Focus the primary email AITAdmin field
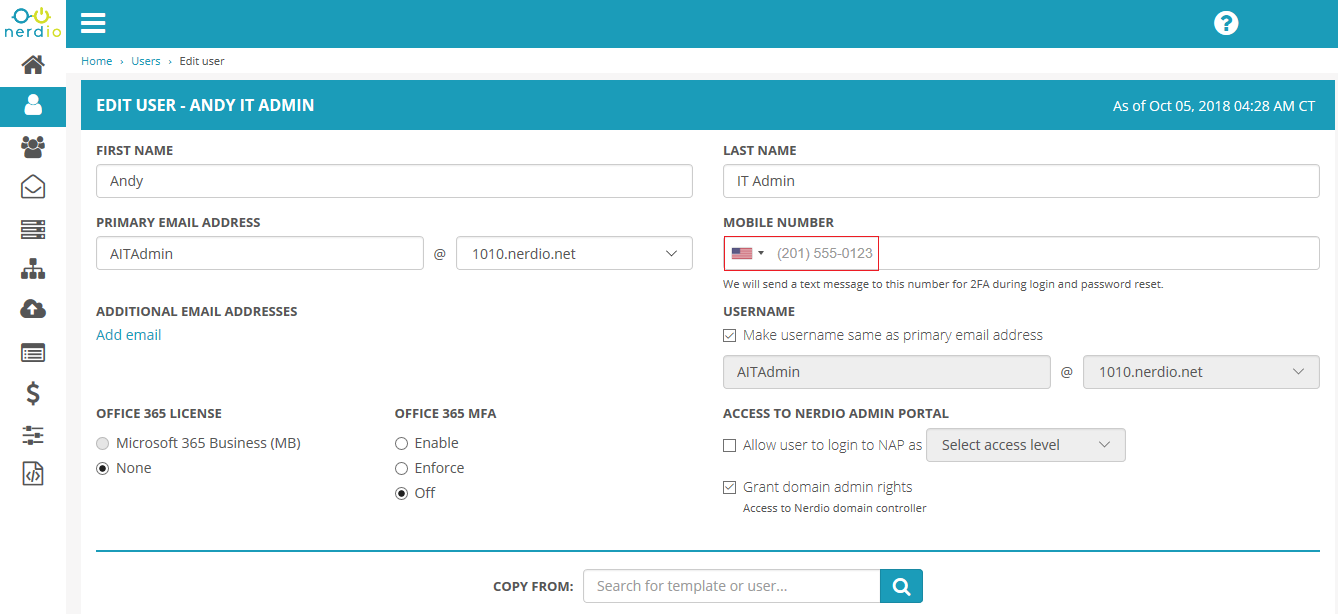 (260, 254)
